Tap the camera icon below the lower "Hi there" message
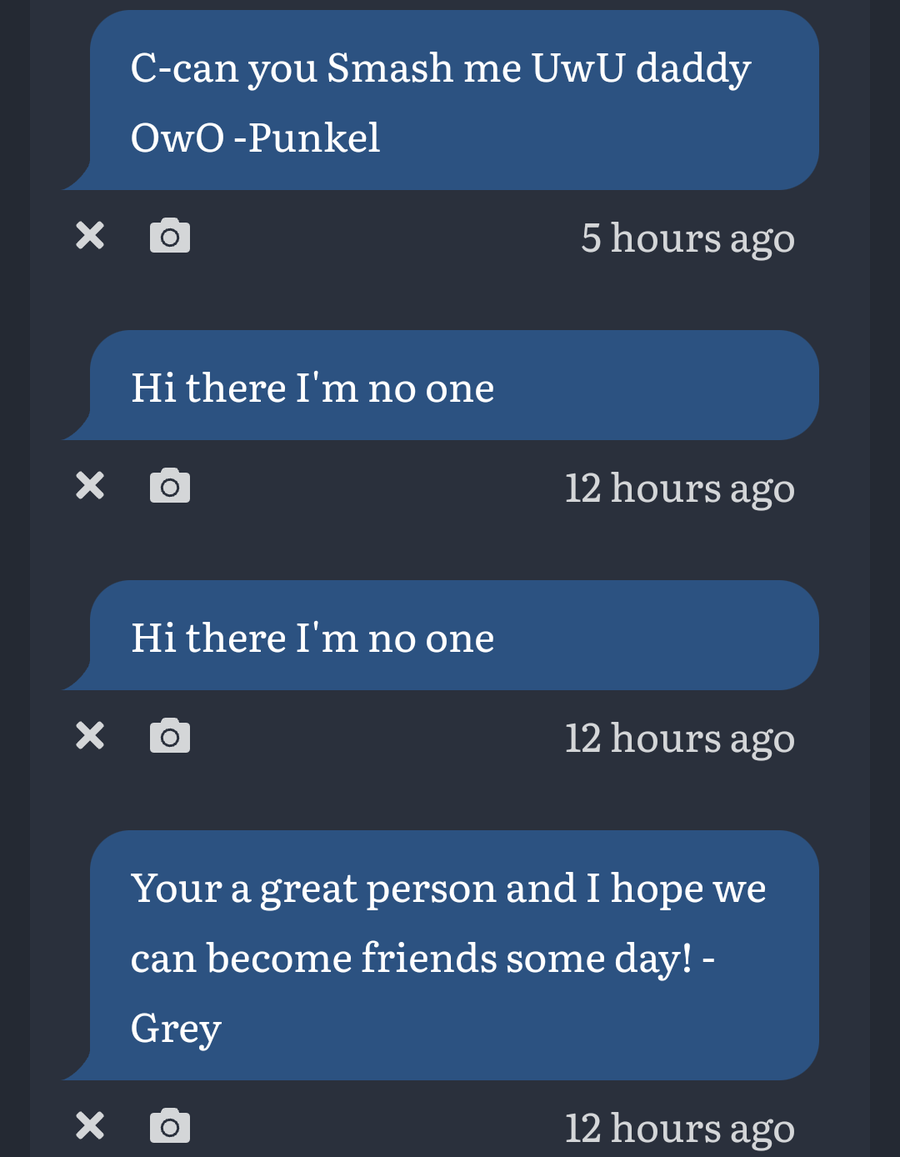The height and width of the screenshot is (1157, 900). (x=170, y=736)
